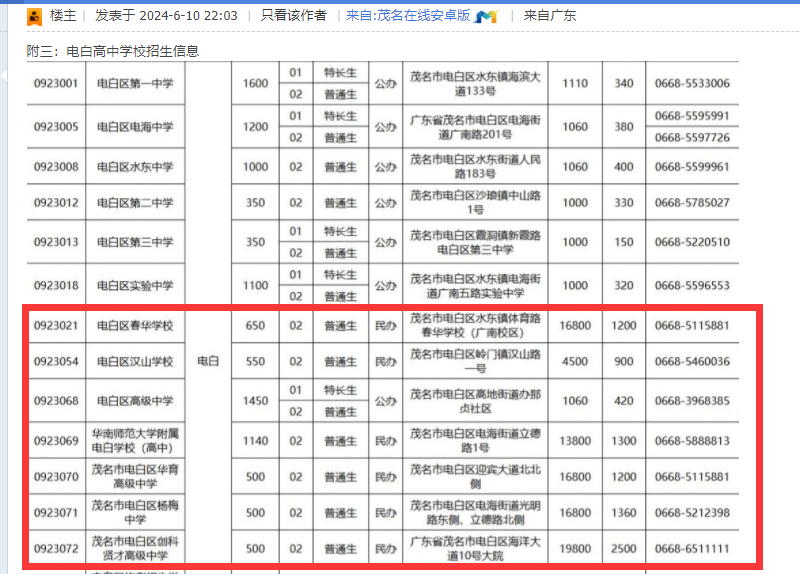This screenshot has width=800, height=574.
Task: Open the 来自:茂名在线安卓版 link
Action: (x=408, y=16)
